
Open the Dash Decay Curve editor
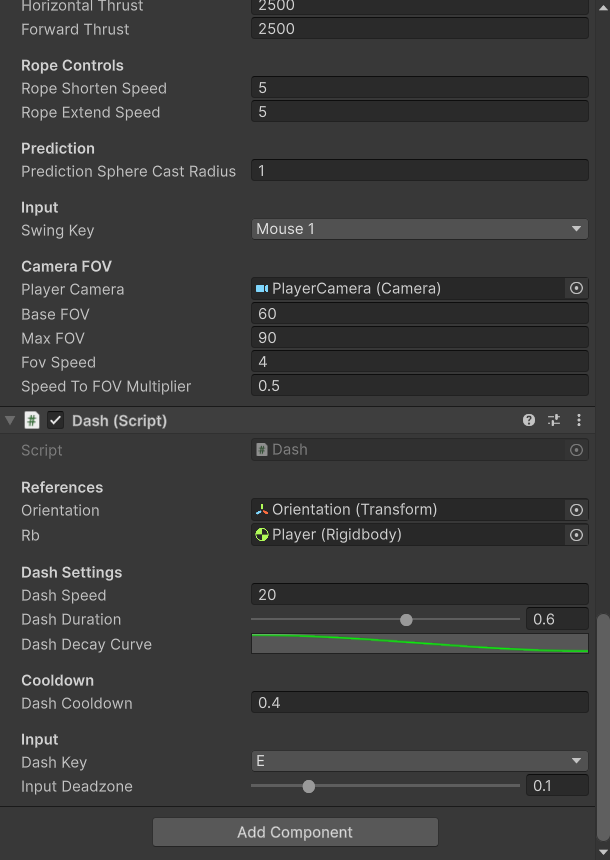coord(419,644)
